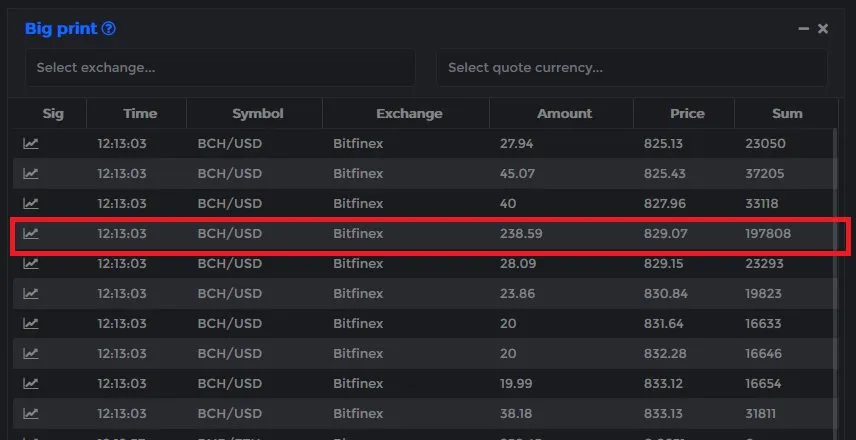Select the sum value 19823
The image size is (856, 440).
click(764, 294)
